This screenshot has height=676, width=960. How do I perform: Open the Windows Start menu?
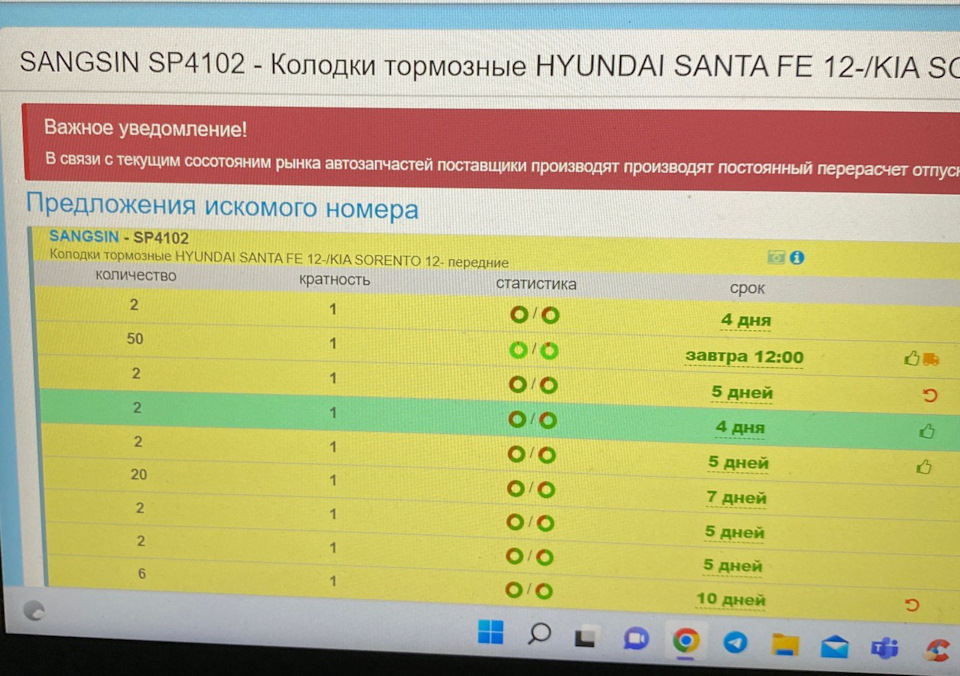coord(489,633)
